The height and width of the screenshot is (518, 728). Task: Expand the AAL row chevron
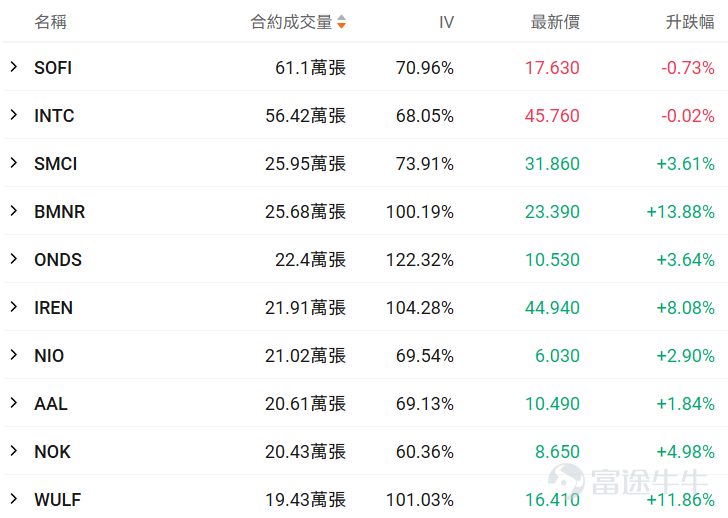(x=14, y=403)
